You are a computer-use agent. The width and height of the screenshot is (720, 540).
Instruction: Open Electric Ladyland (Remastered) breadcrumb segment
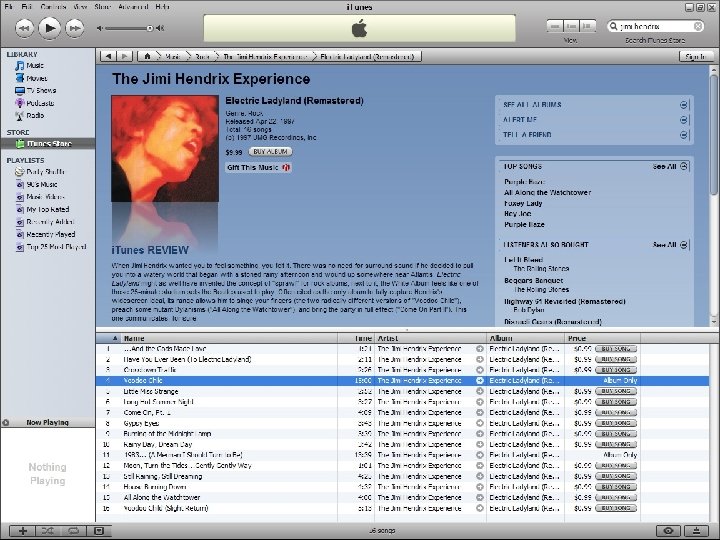[x=367, y=56]
